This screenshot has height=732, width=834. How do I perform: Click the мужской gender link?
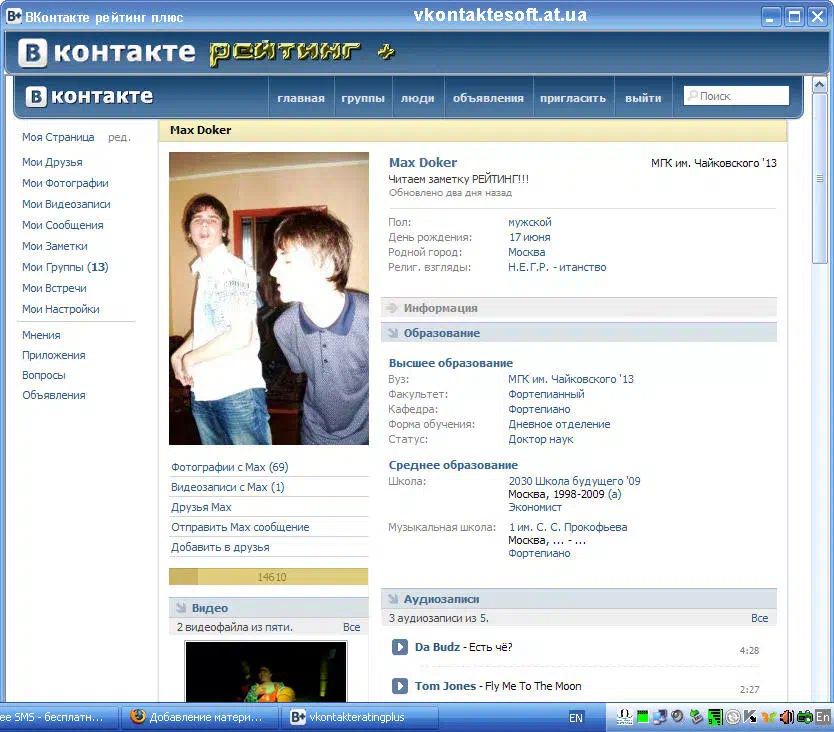[x=530, y=222]
